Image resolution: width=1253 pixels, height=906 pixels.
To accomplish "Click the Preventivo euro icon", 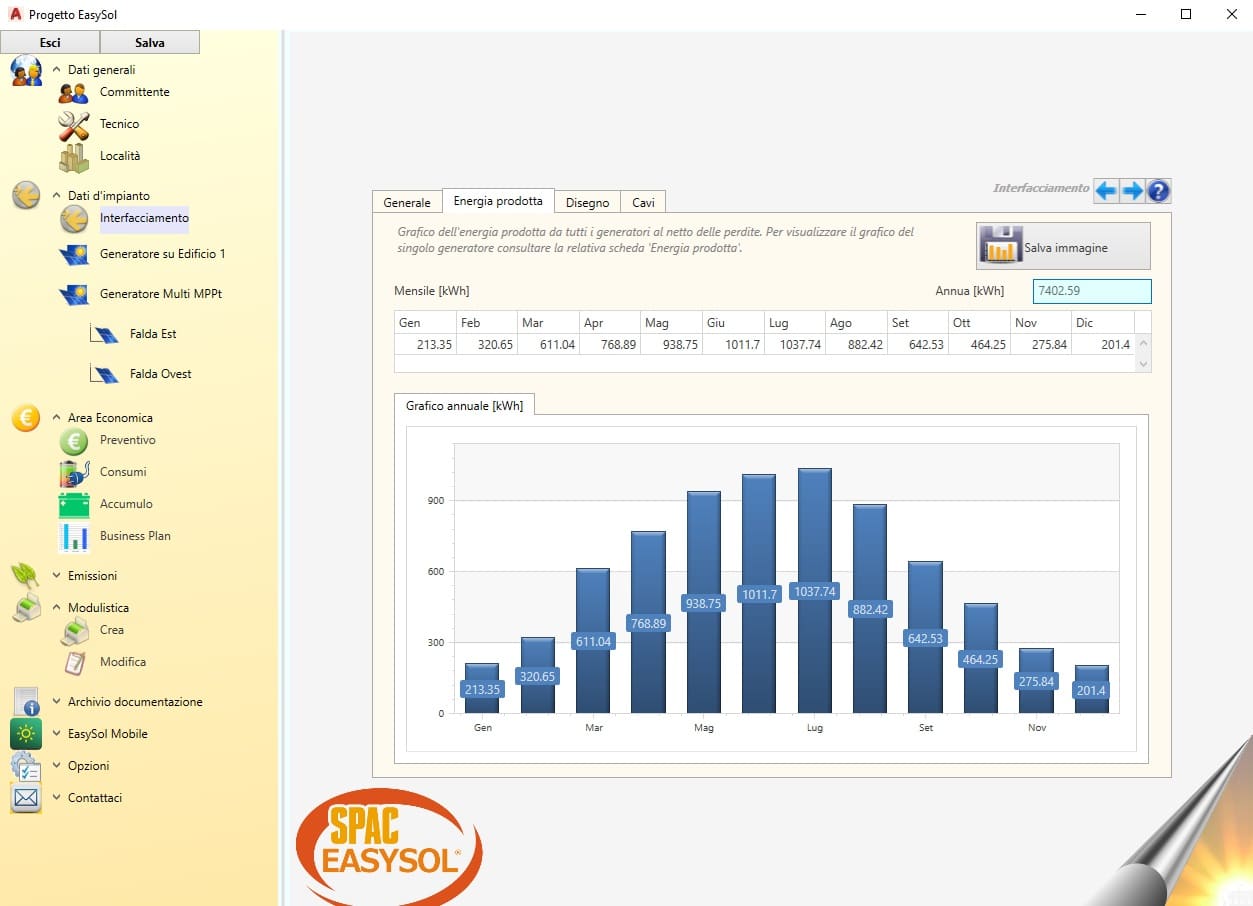I will click(74, 441).
